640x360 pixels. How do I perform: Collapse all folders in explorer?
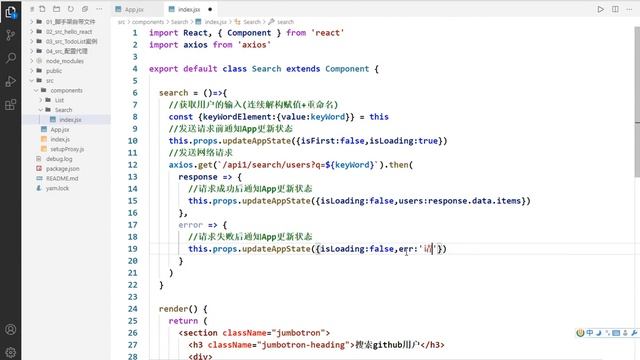pyautogui.click(x=85, y=9)
